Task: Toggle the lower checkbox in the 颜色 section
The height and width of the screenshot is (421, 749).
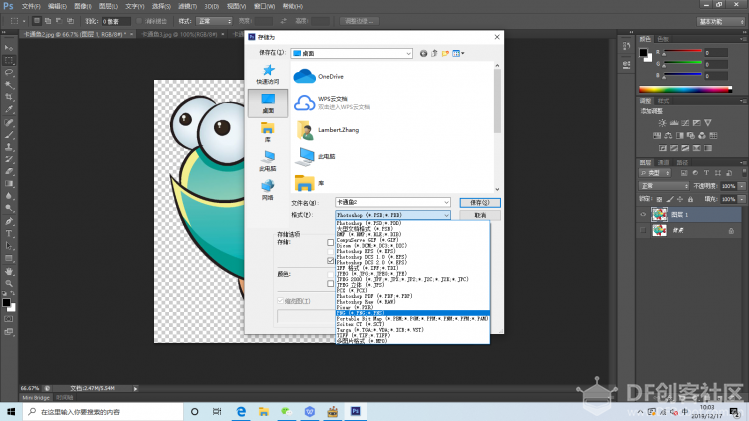Action: tap(331, 284)
